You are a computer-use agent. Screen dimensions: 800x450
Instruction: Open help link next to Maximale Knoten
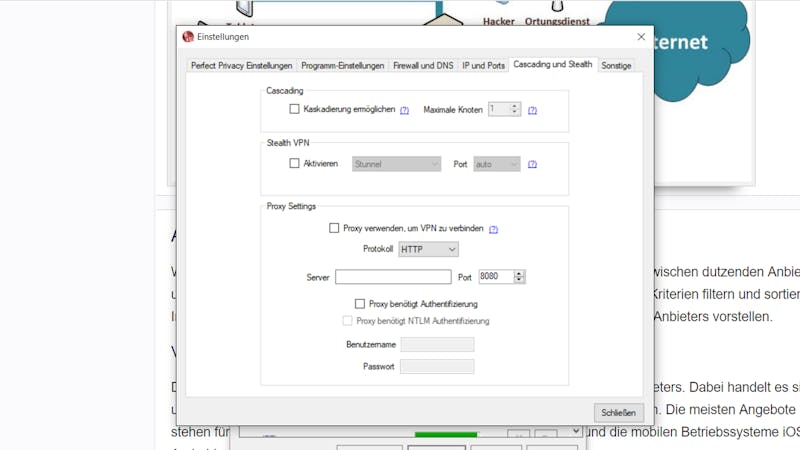pyautogui.click(x=532, y=110)
